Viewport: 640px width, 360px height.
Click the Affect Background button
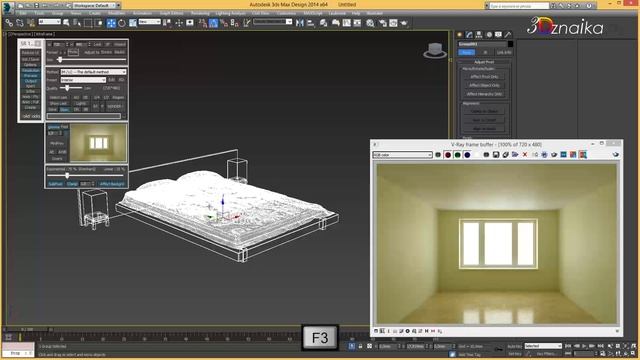point(112,184)
